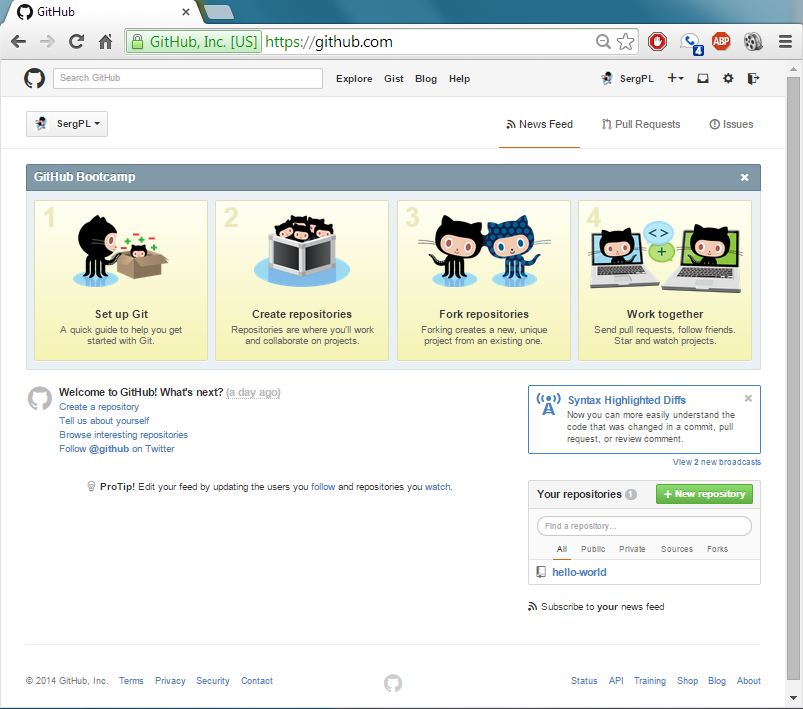This screenshot has height=709, width=803.
Task: Open the notifications inbox icon
Action: [x=703, y=78]
